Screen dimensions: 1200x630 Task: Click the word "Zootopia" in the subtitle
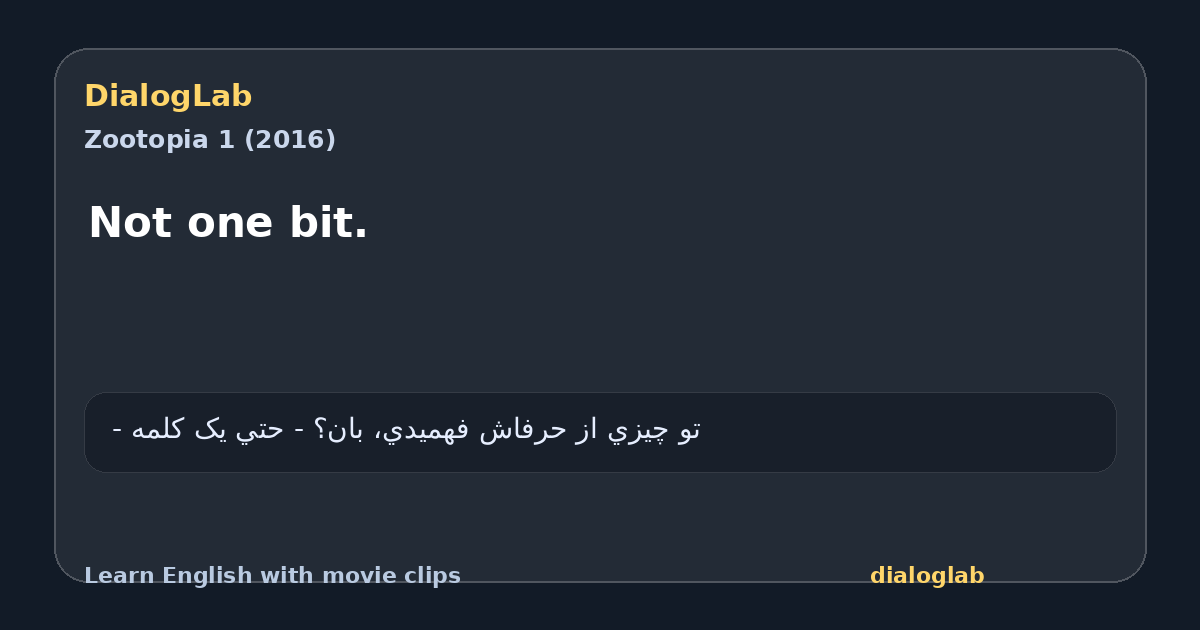pyautogui.click(x=146, y=140)
